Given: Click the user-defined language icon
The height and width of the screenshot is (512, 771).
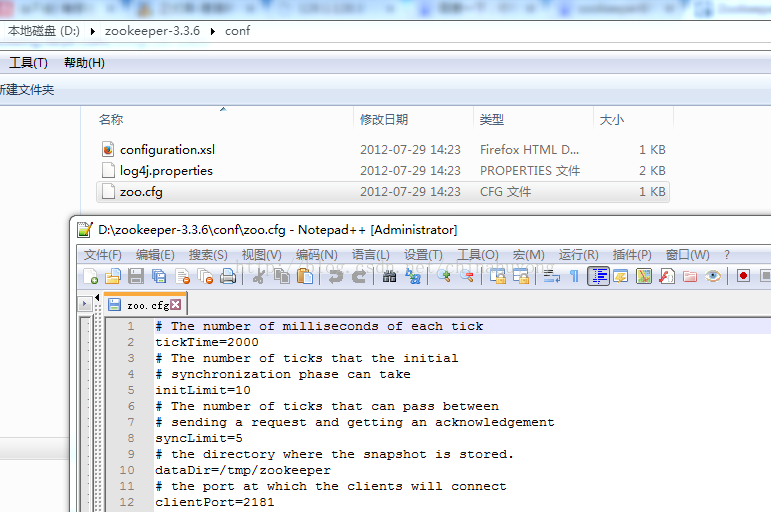Looking at the screenshot, I should coord(621,276).
